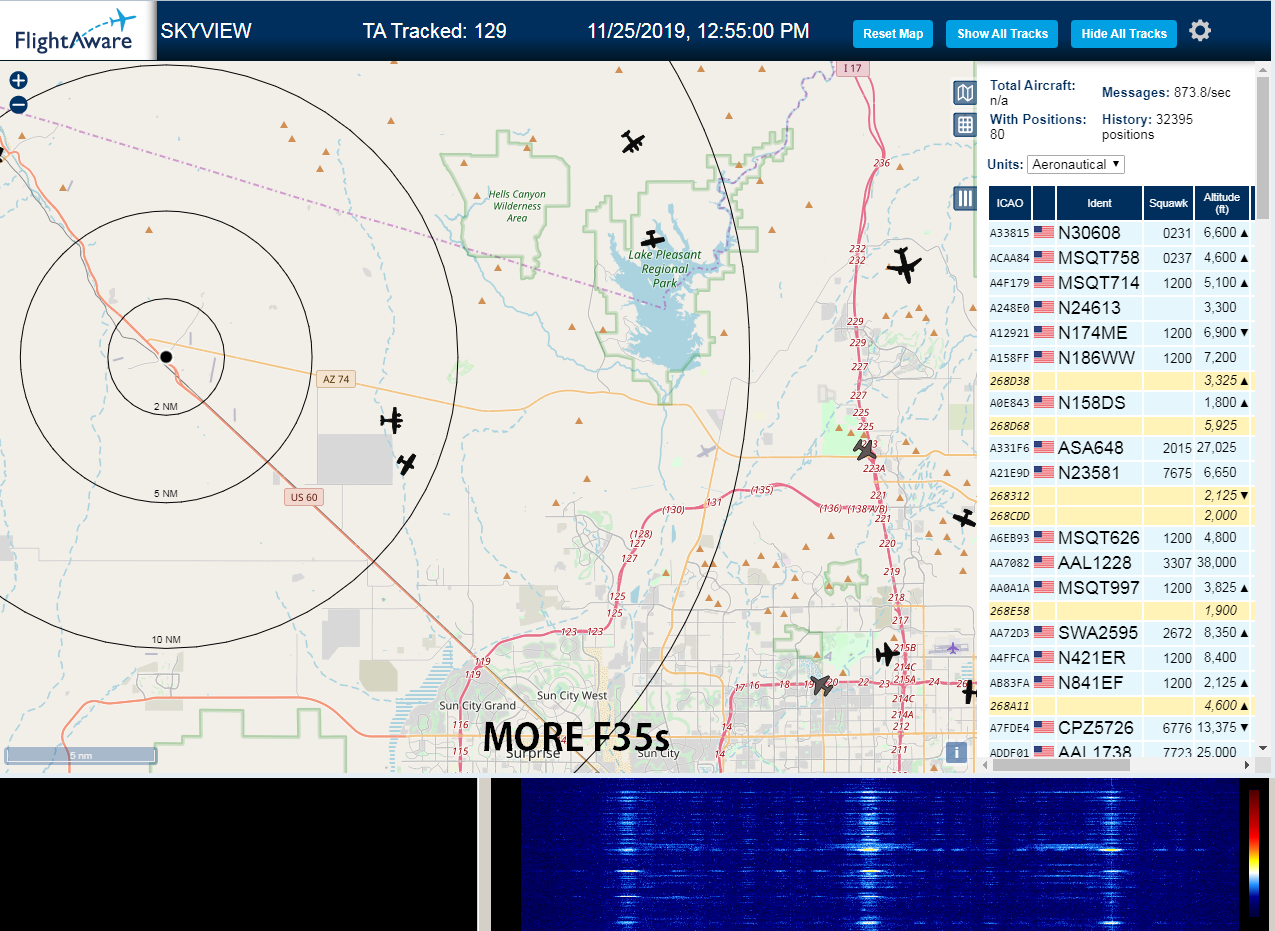Select small purple aircraft icon at right

(x=953, y=648)
